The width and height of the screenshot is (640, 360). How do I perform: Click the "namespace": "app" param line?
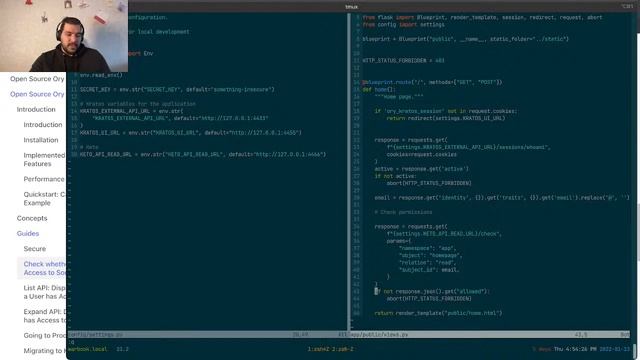point(427,248)
